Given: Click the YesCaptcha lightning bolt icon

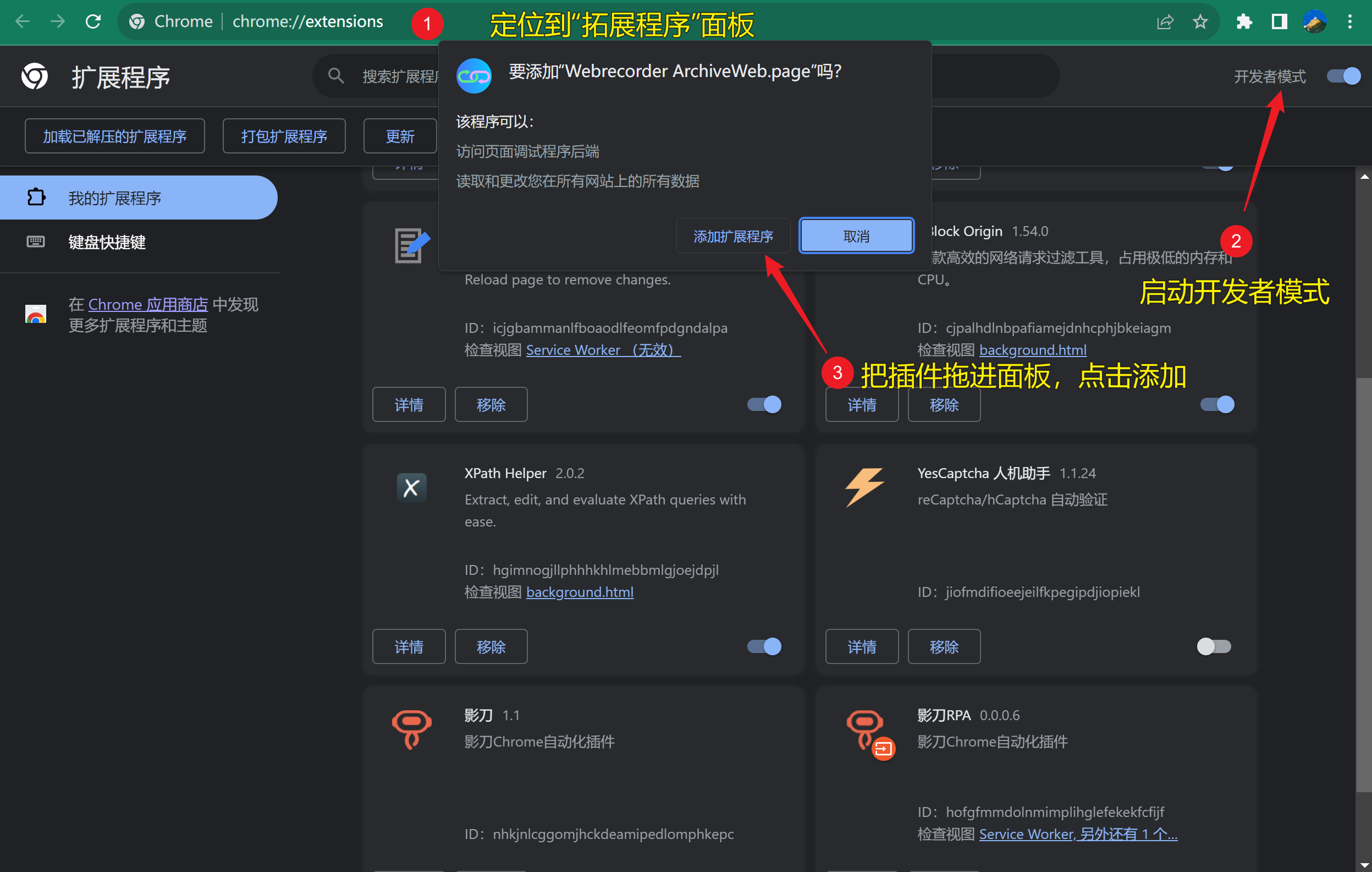Looking at the screenshot, I should coord(864,487).
